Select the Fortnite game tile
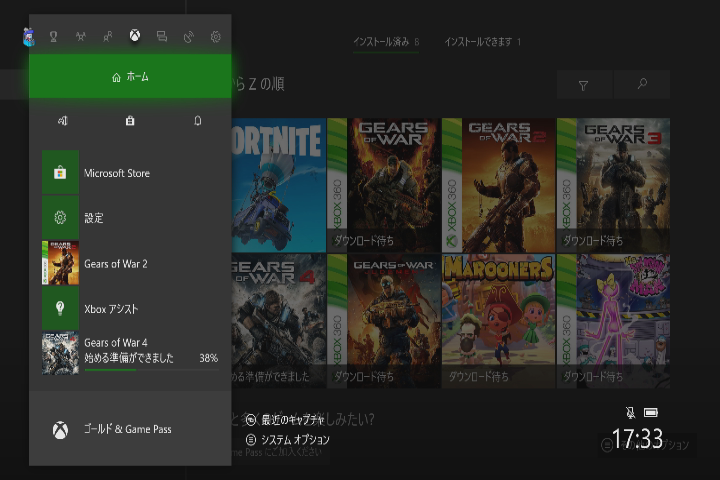The height and width of the screenshot is (480, 720). pyautogui.click(x=279, y=185)
